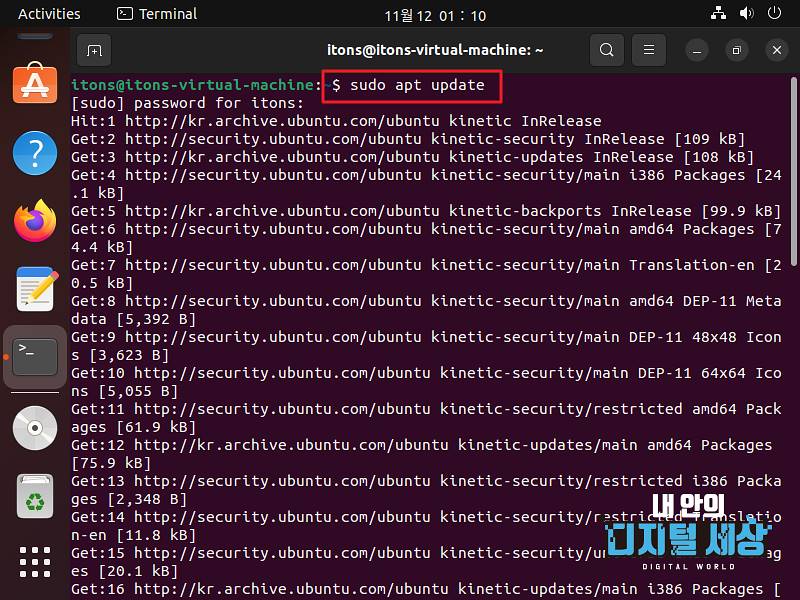Click the 'Get:7' Translation-en line
The width and height of the screenshot is (800, 600).
click(426, 274)
